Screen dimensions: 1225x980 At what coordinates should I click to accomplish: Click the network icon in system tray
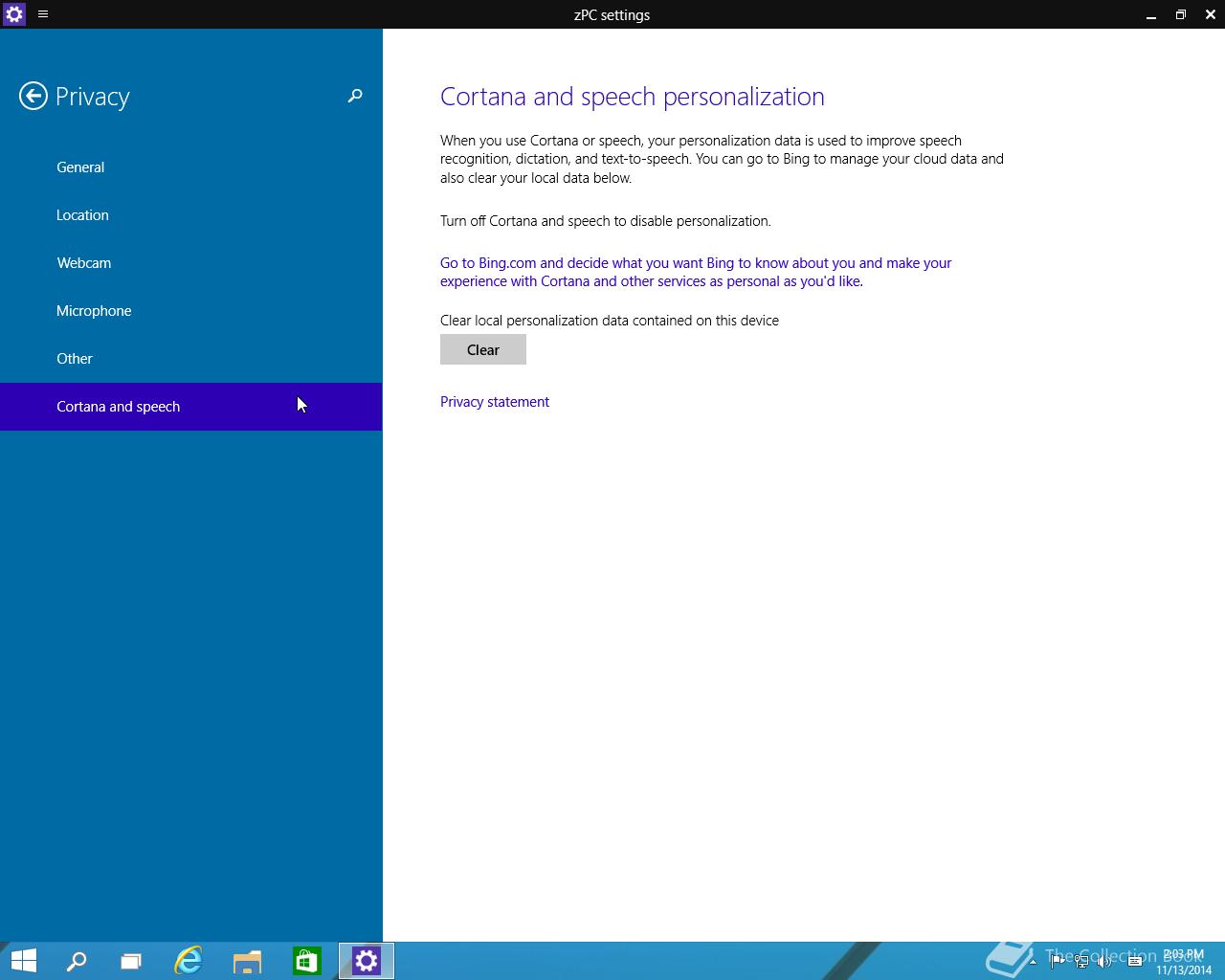pyautogui.click(x=1081, y=962)
